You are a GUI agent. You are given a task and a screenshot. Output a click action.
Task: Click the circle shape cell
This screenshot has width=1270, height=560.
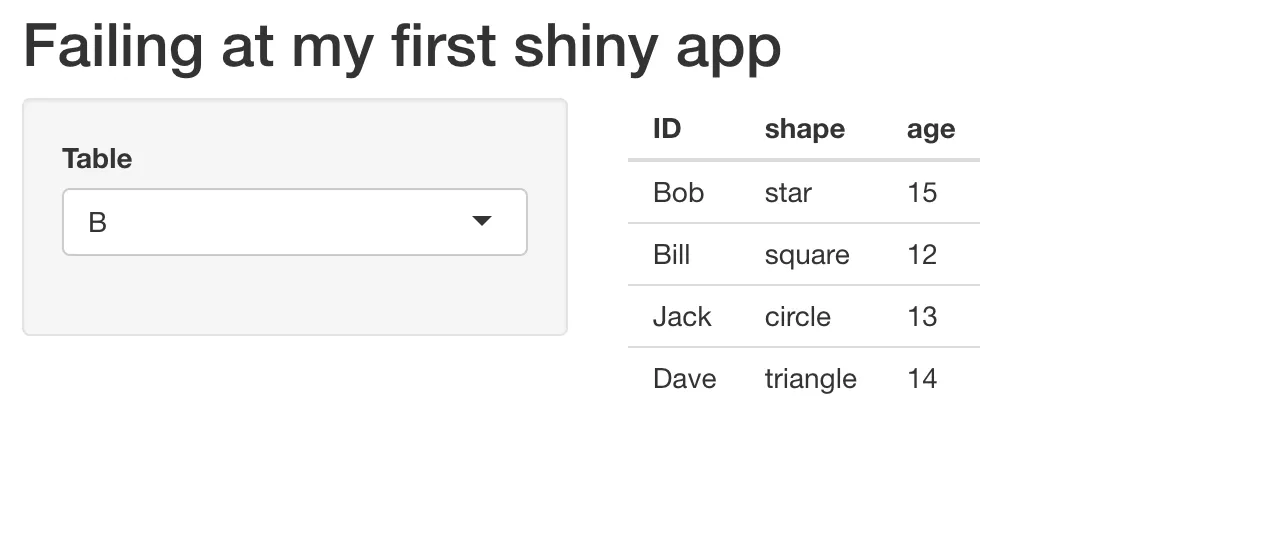pos(797,316)
